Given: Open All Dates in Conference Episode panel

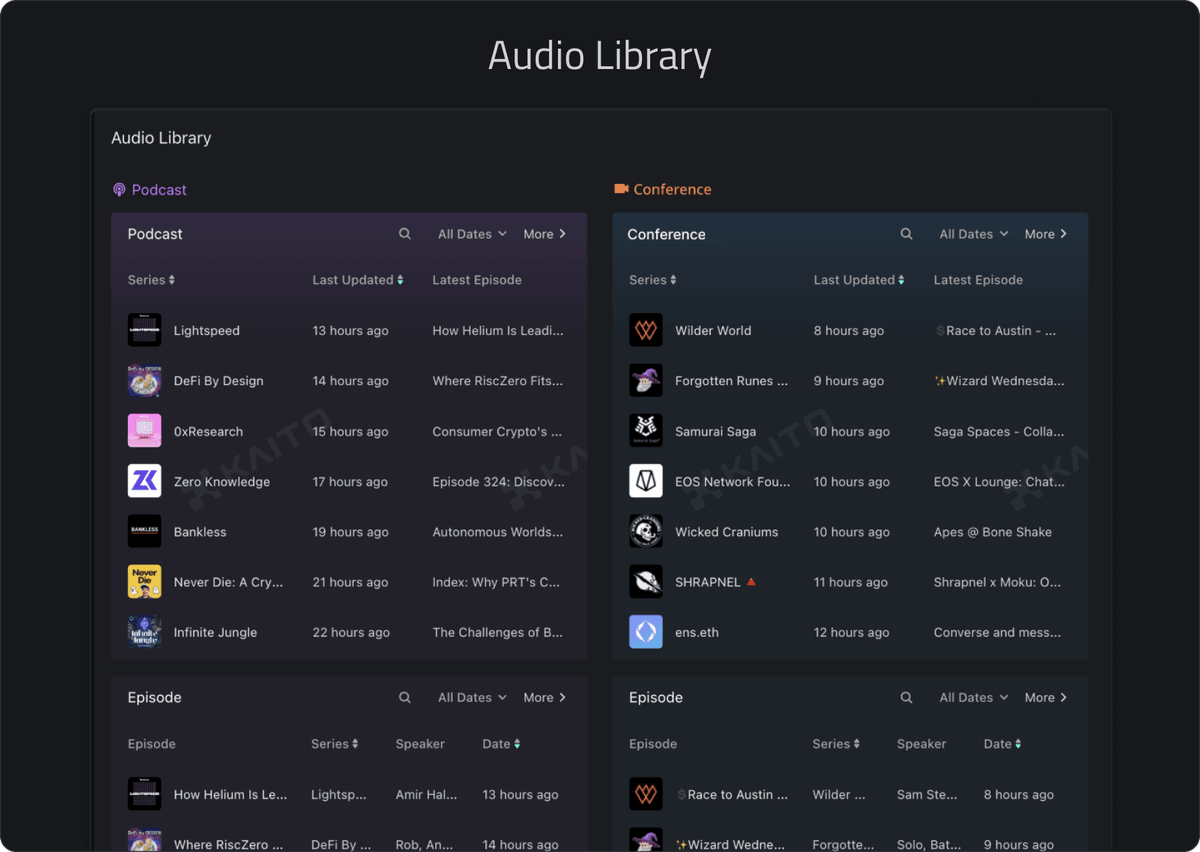Looking at the screenshot, I should [x=974, y=697].
